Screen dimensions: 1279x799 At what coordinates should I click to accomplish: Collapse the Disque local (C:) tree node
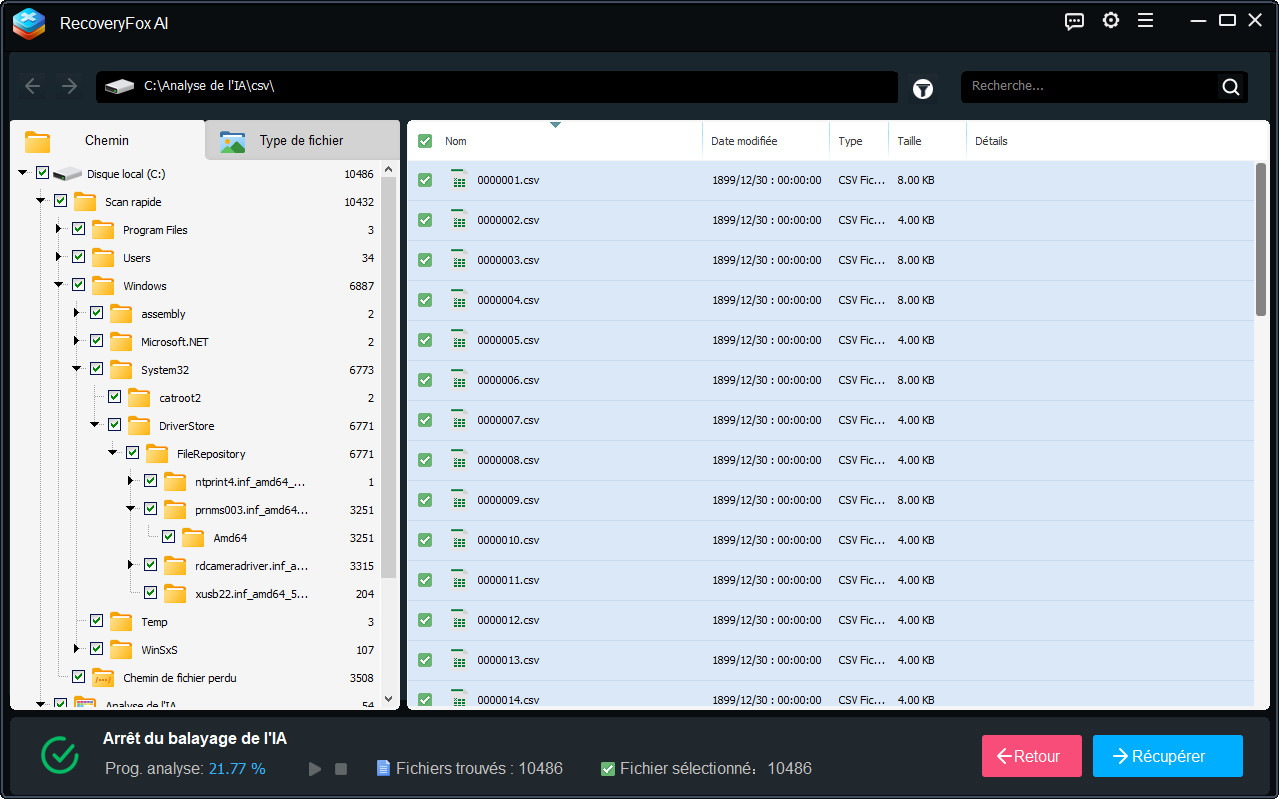(23, 173)
